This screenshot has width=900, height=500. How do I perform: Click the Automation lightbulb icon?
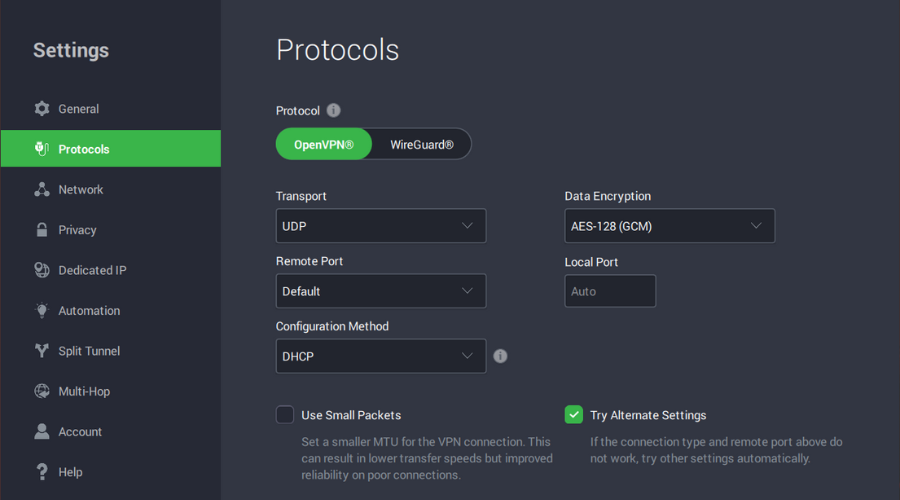[x=42, y=311]
